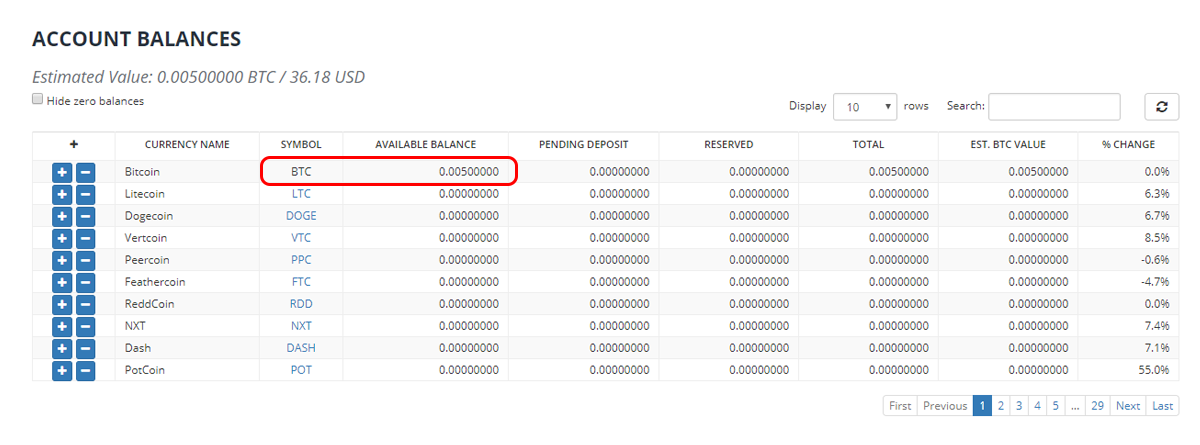The image size is (1200, 445).
Task: Click the Estimated Value summary text
Action: pyautogui.click(x=200, y=76)
